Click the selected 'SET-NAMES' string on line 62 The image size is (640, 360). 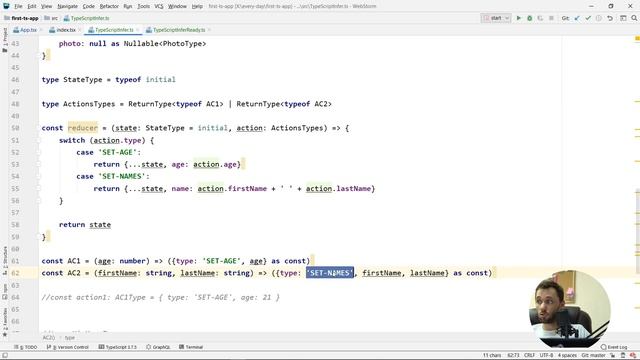(330, 273)
